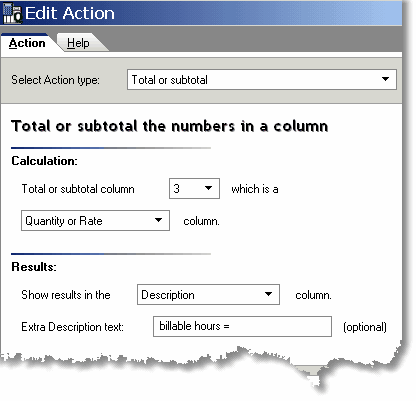The image size is (416, 401).
Task: Open the Description results column dropdown
Action: tap(208, 295)
